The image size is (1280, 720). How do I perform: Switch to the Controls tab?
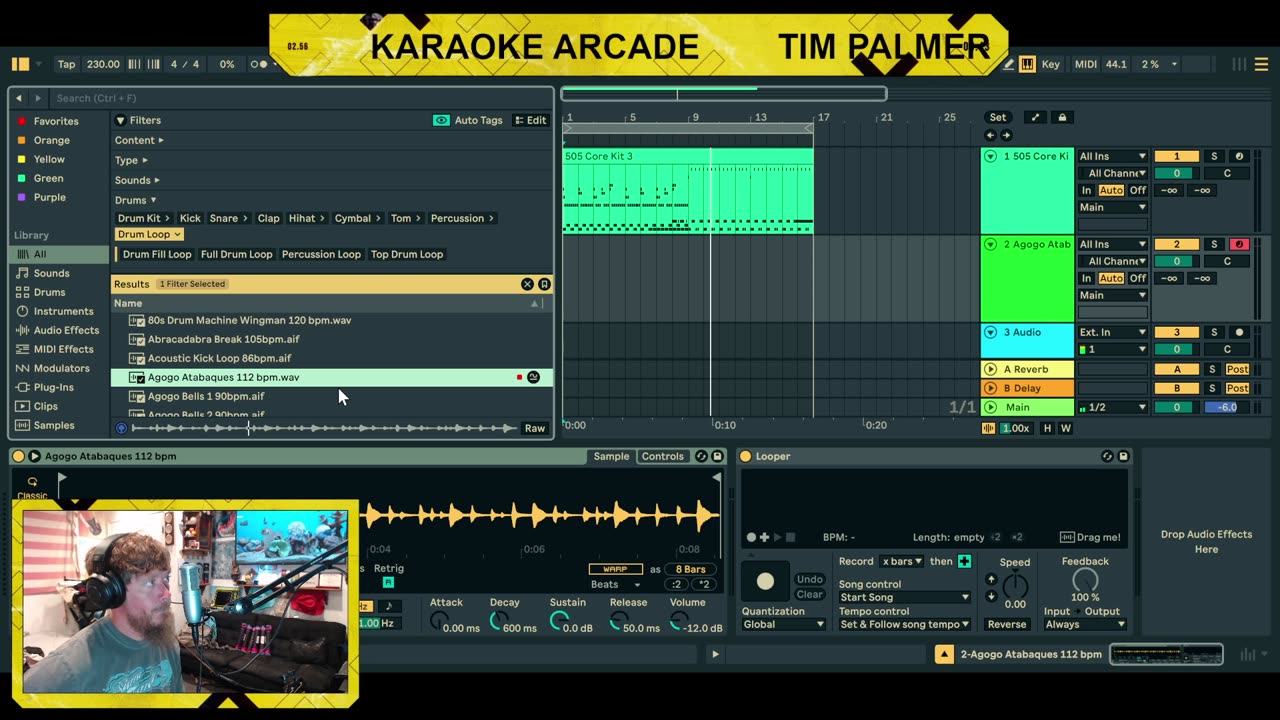662,456
